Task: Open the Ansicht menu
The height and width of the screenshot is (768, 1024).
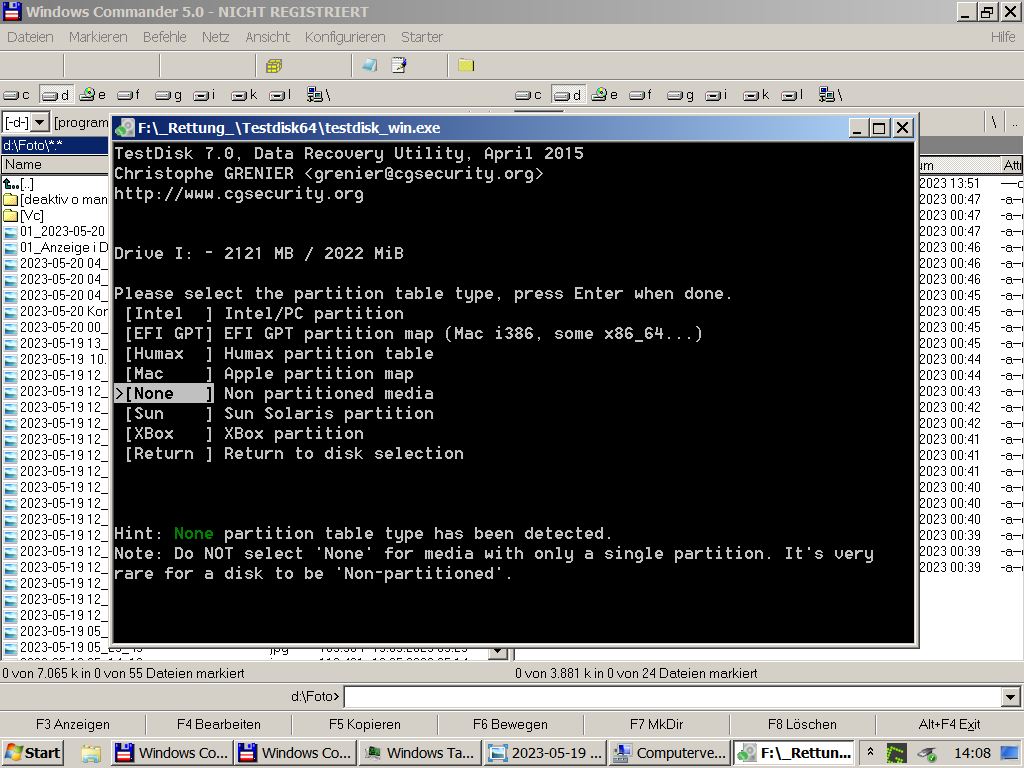Action: tap(268, 37)
